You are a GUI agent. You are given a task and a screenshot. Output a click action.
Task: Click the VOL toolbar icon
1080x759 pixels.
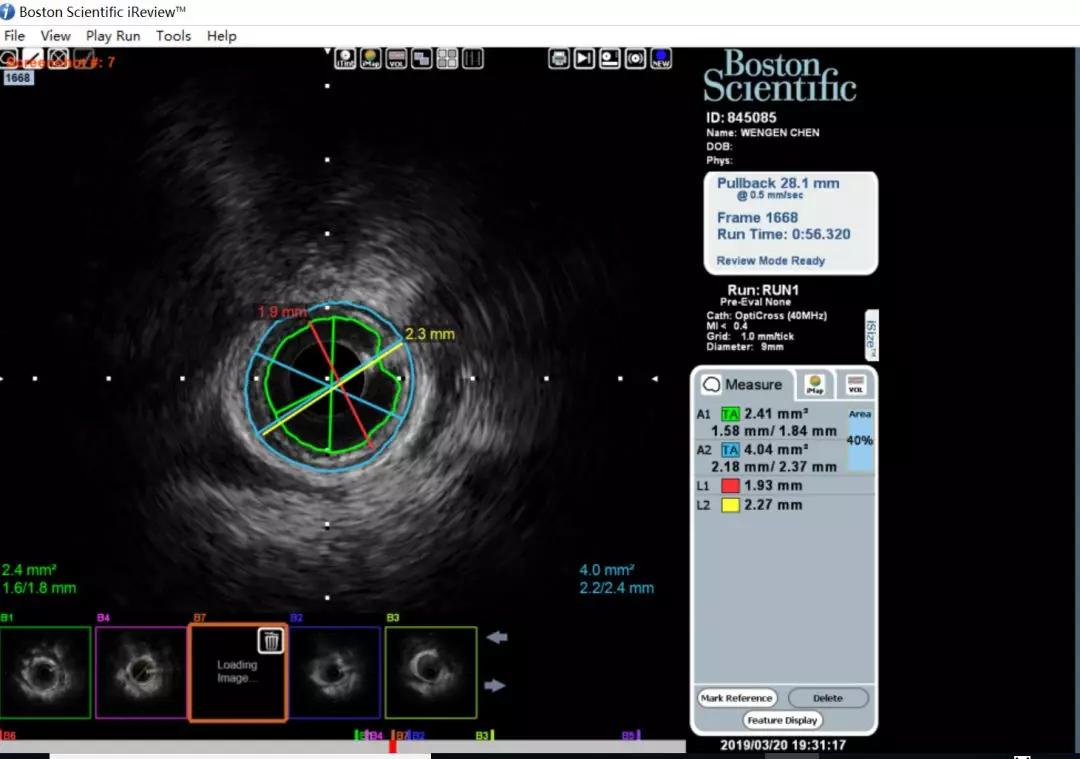point(396,59)
